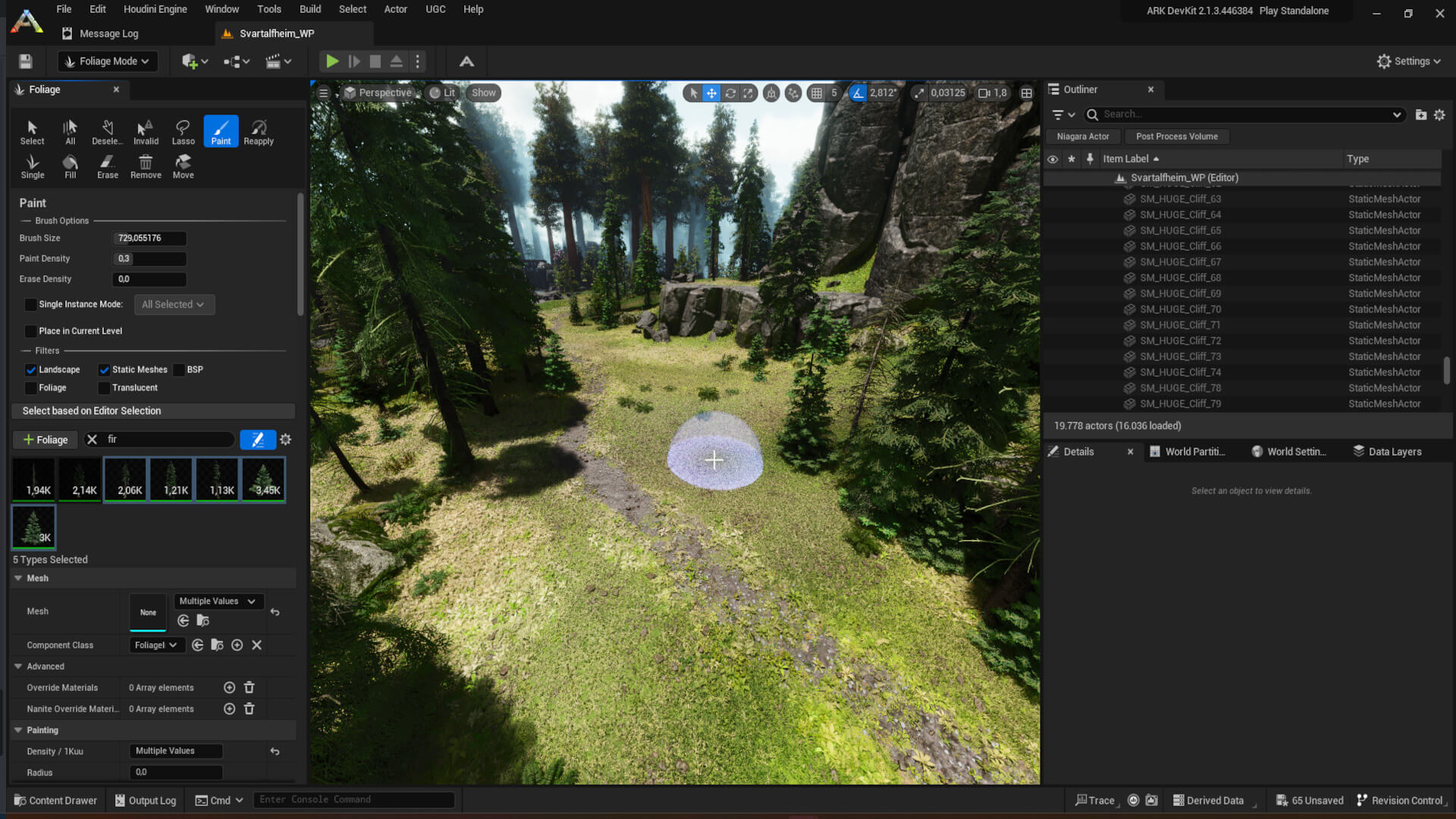Select the Lasso foliage tool
The width and height of the screenshot is (1456, 819).
click(182, 130)
